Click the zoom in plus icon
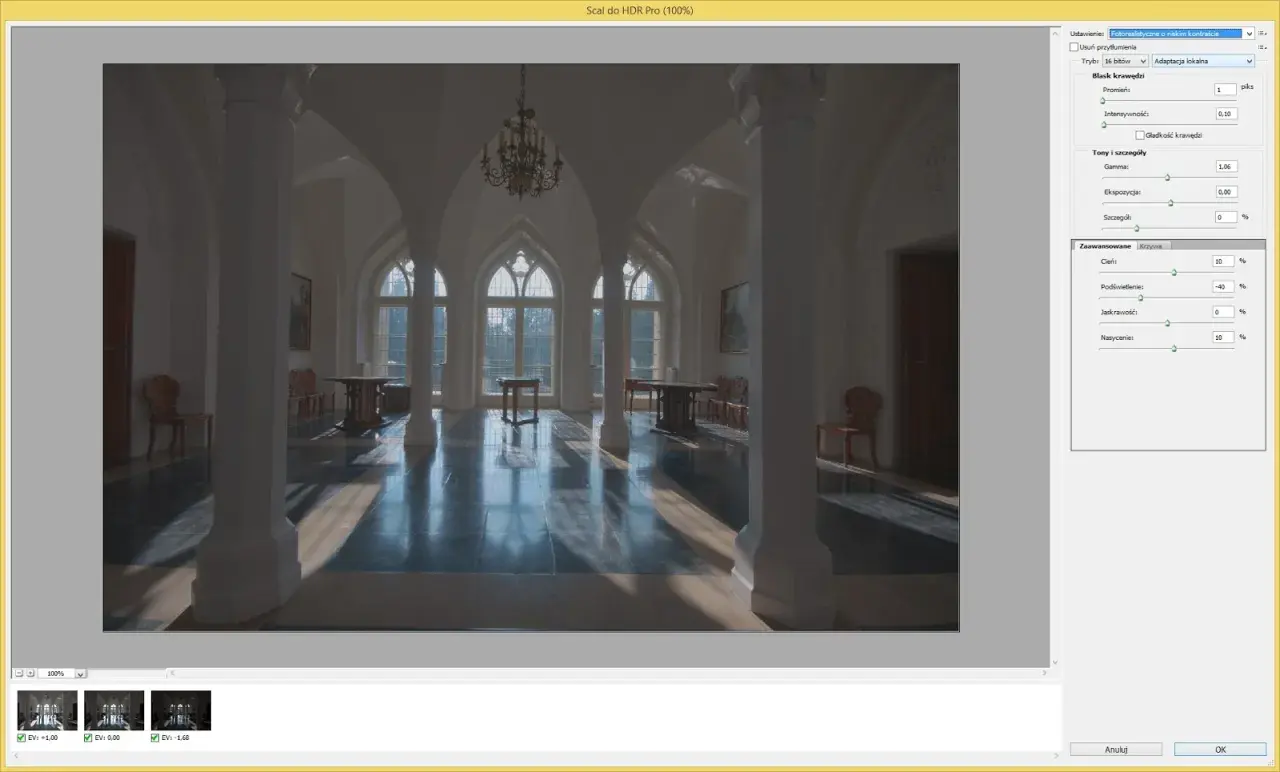The height and width of the screenshot is (772, 1280). 30,673
